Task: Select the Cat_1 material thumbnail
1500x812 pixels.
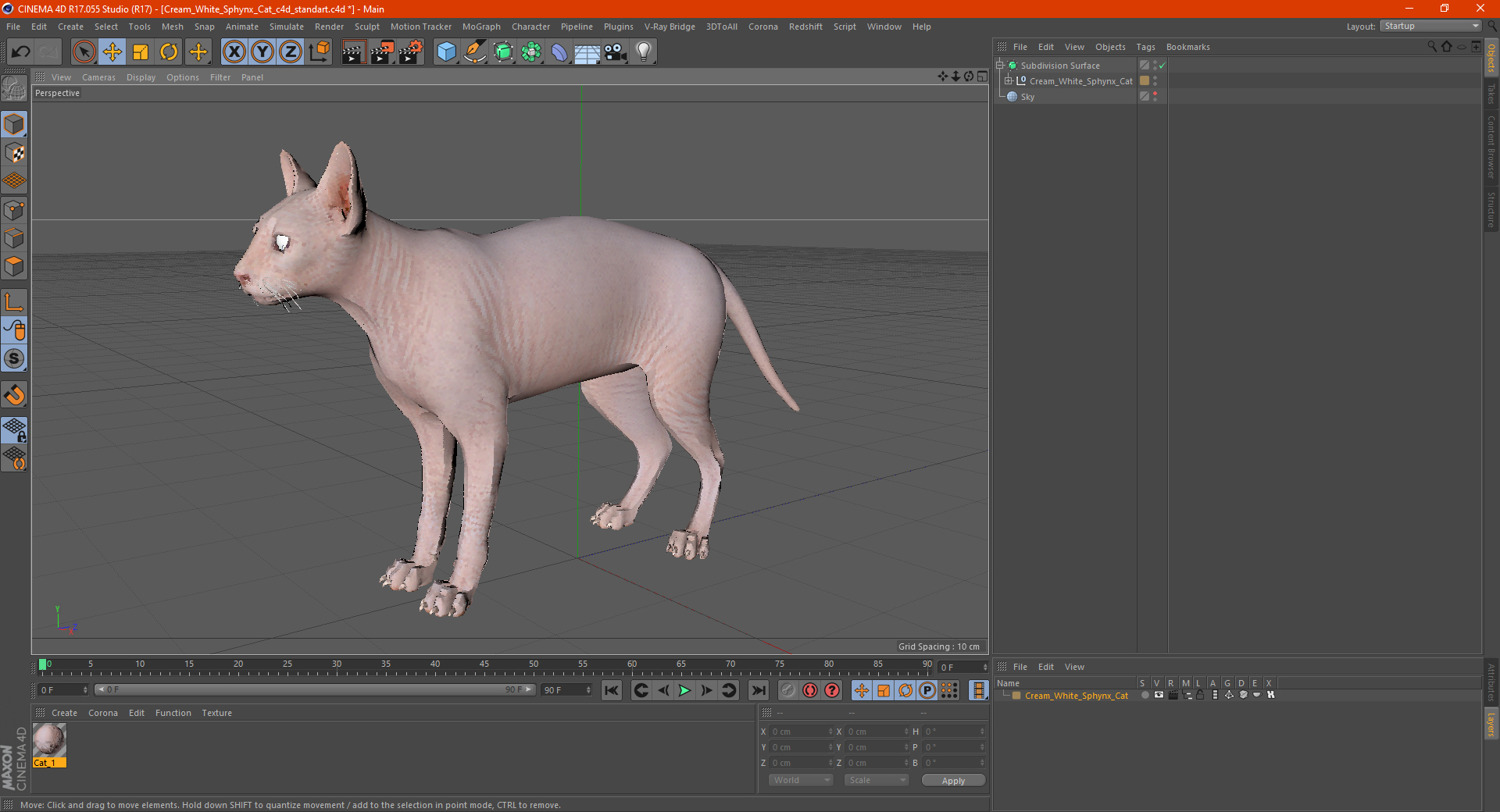Action: coord(49,740)
